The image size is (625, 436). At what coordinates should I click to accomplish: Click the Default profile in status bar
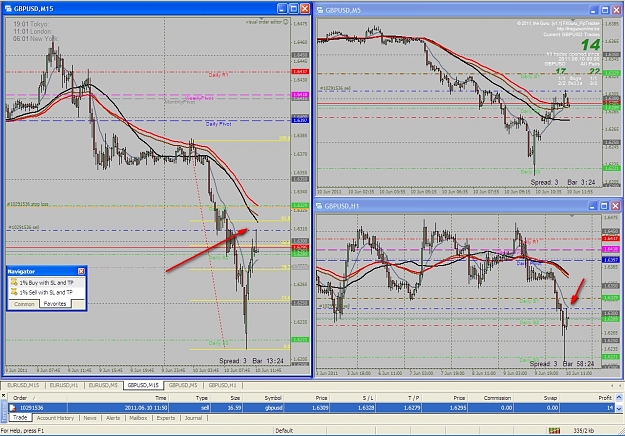coord(284,430)
